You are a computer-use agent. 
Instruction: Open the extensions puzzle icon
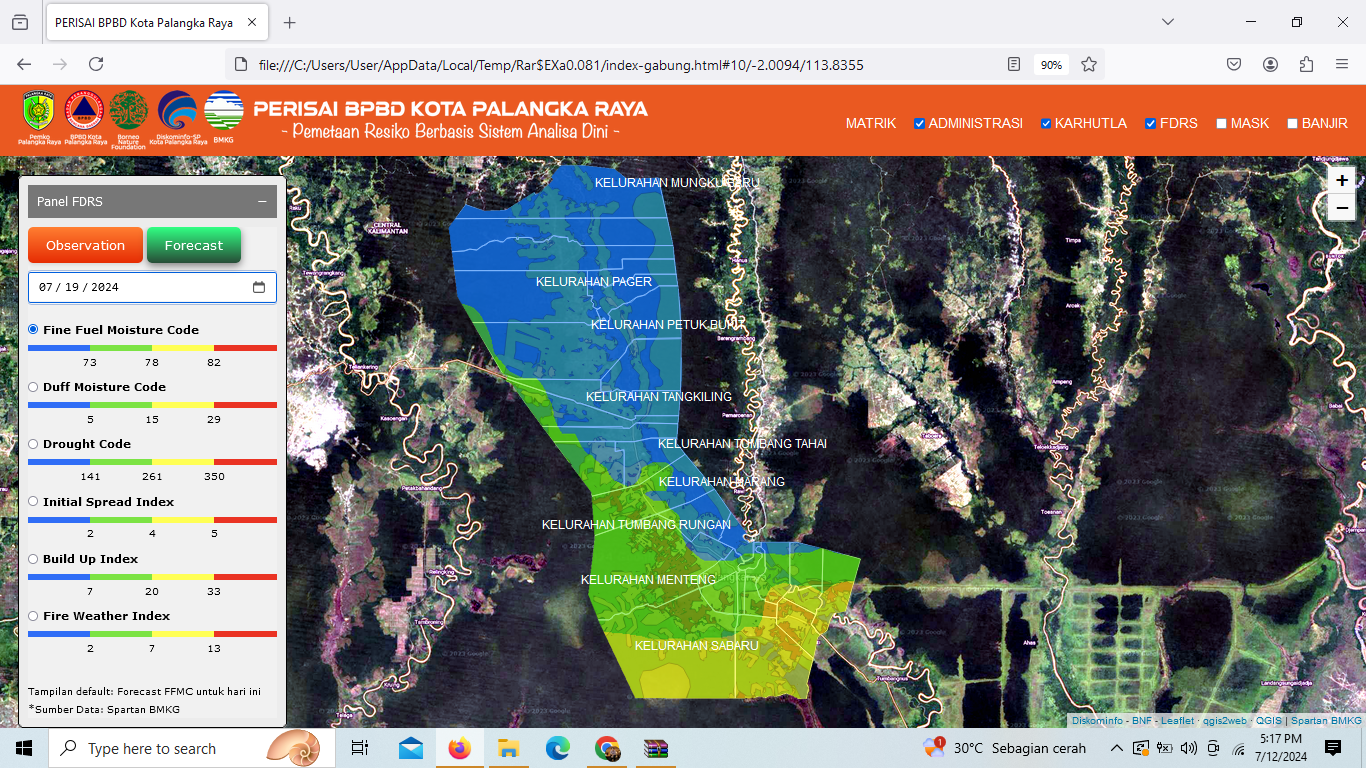(1306, 64)
